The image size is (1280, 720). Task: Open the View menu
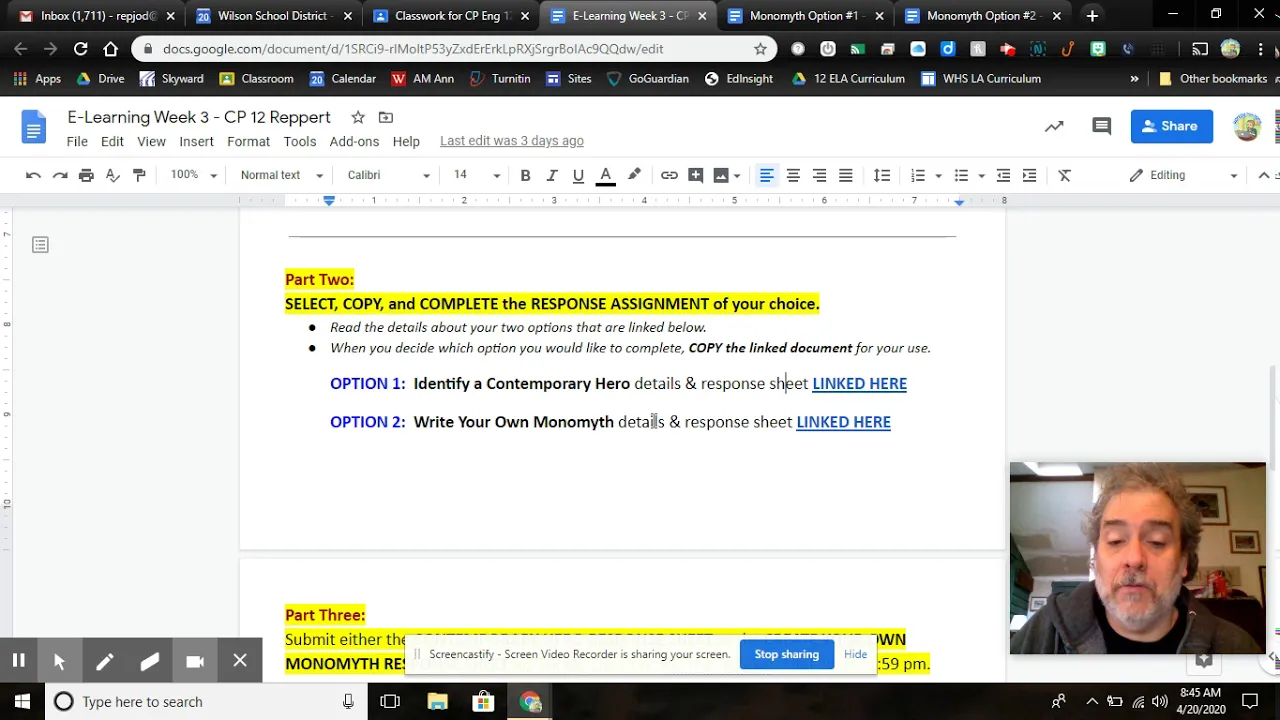151,141
